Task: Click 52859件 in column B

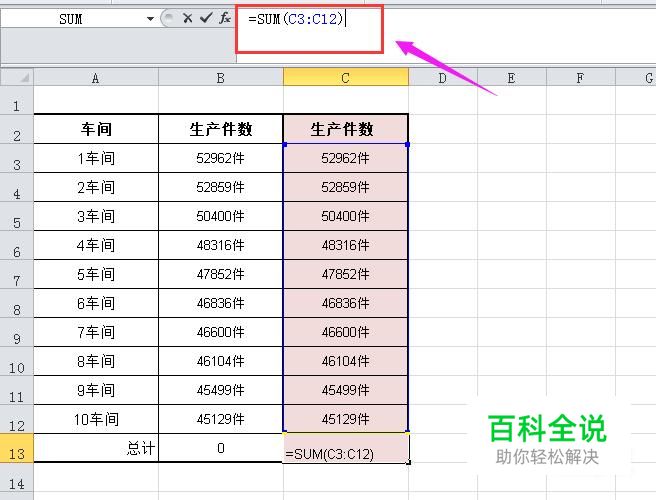Action: tap(221, 187)
